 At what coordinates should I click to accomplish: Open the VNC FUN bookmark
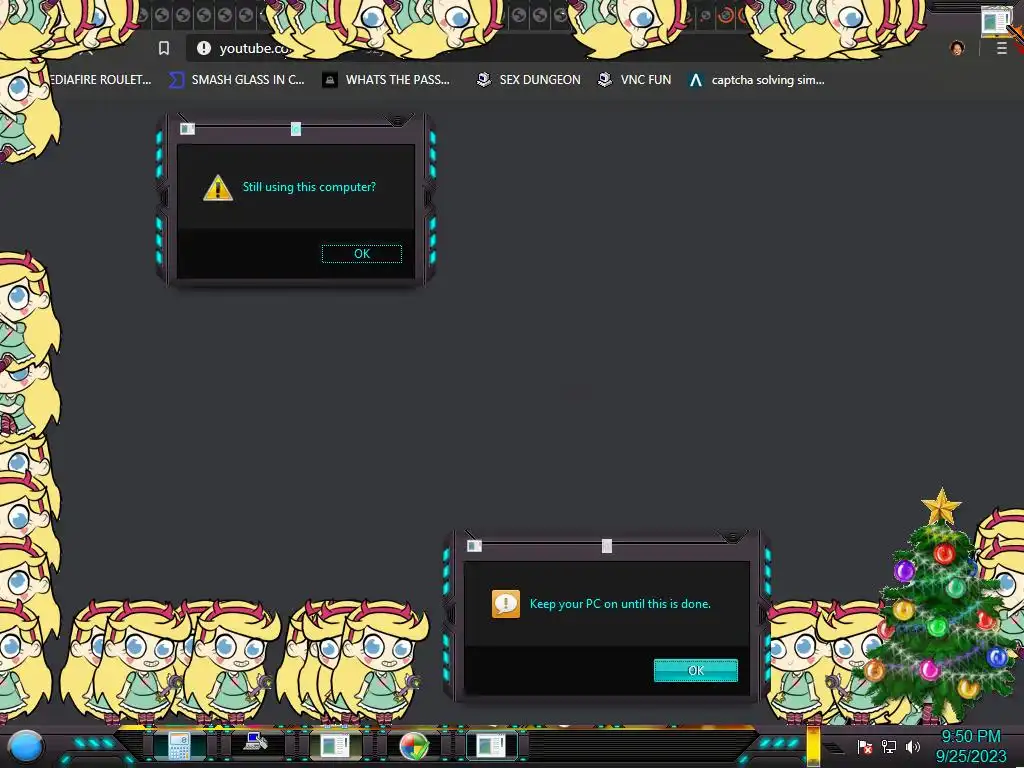[635, 80]
